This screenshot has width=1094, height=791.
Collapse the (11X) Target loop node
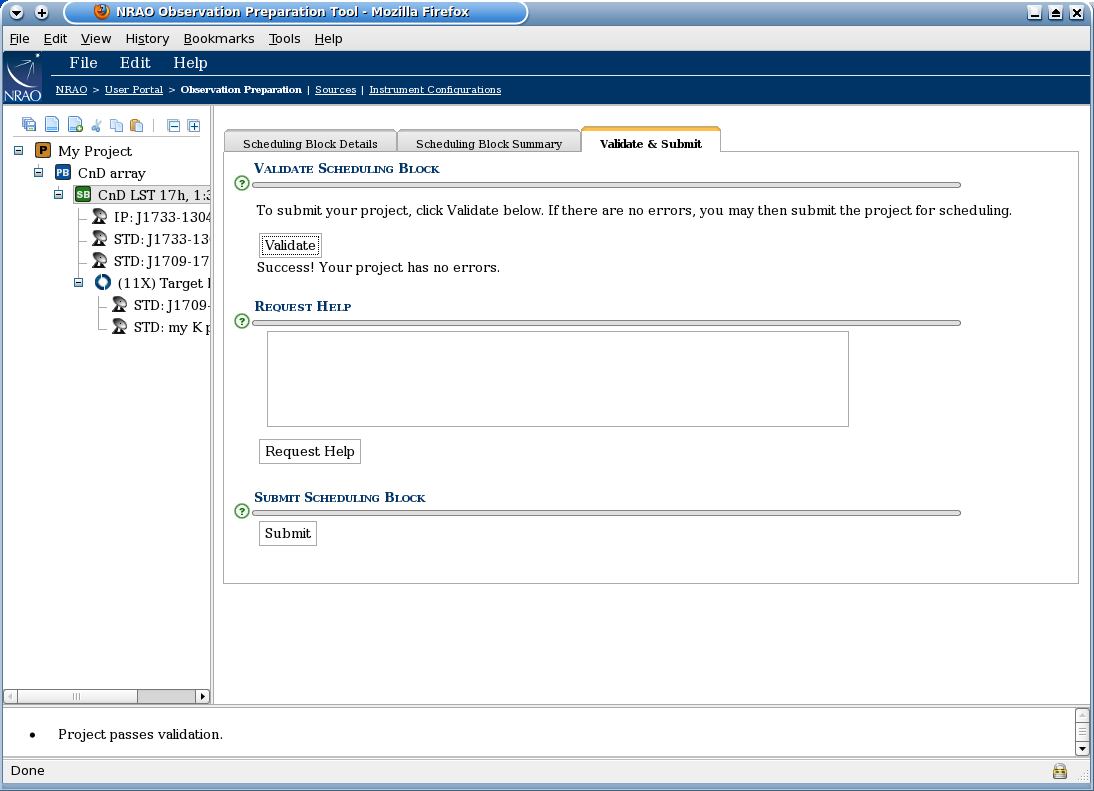[78, 282]
